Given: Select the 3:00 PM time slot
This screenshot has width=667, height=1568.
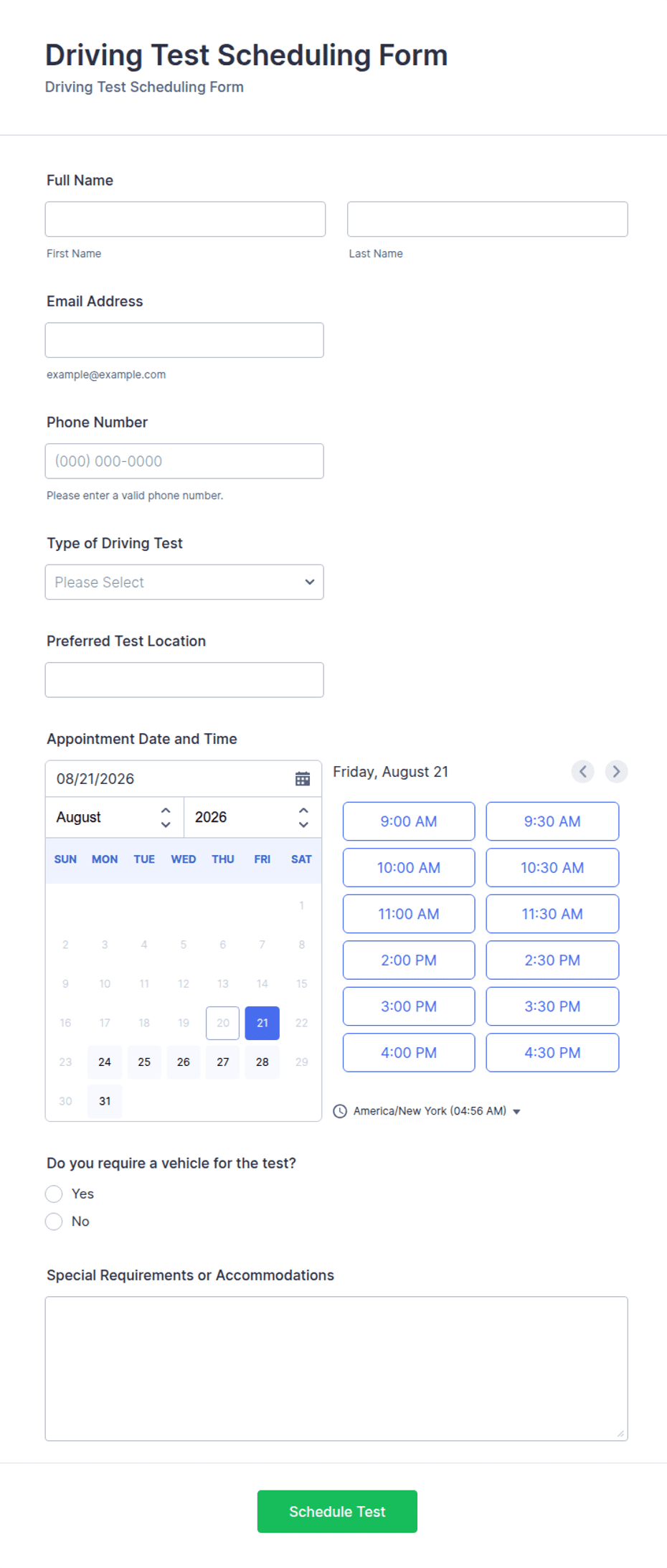Looking at the screenshot, I should (409, 1006).
